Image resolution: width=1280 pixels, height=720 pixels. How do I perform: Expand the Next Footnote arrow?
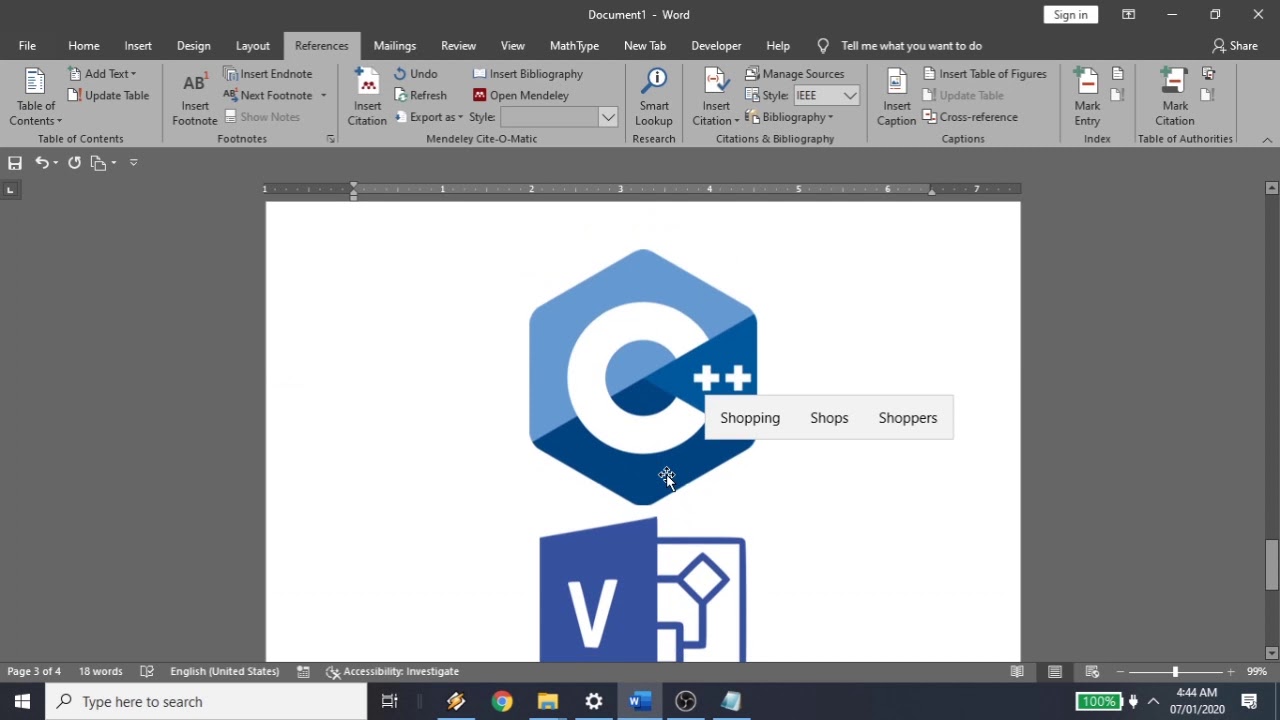[x=323, y=95]
